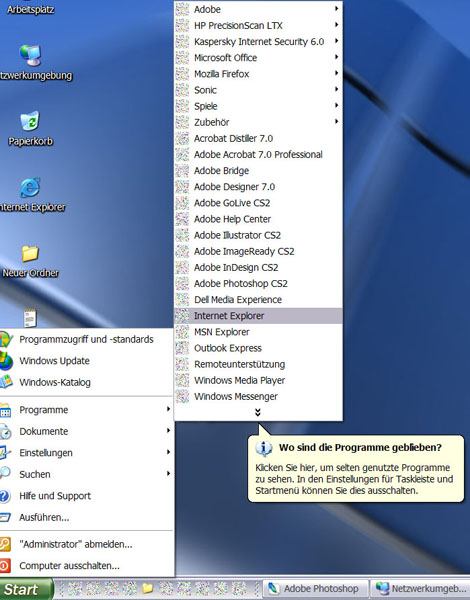Launch Adobe Photoshop CS2 from the list
This screenshot has height=600, width=470.
pos(258,284)
